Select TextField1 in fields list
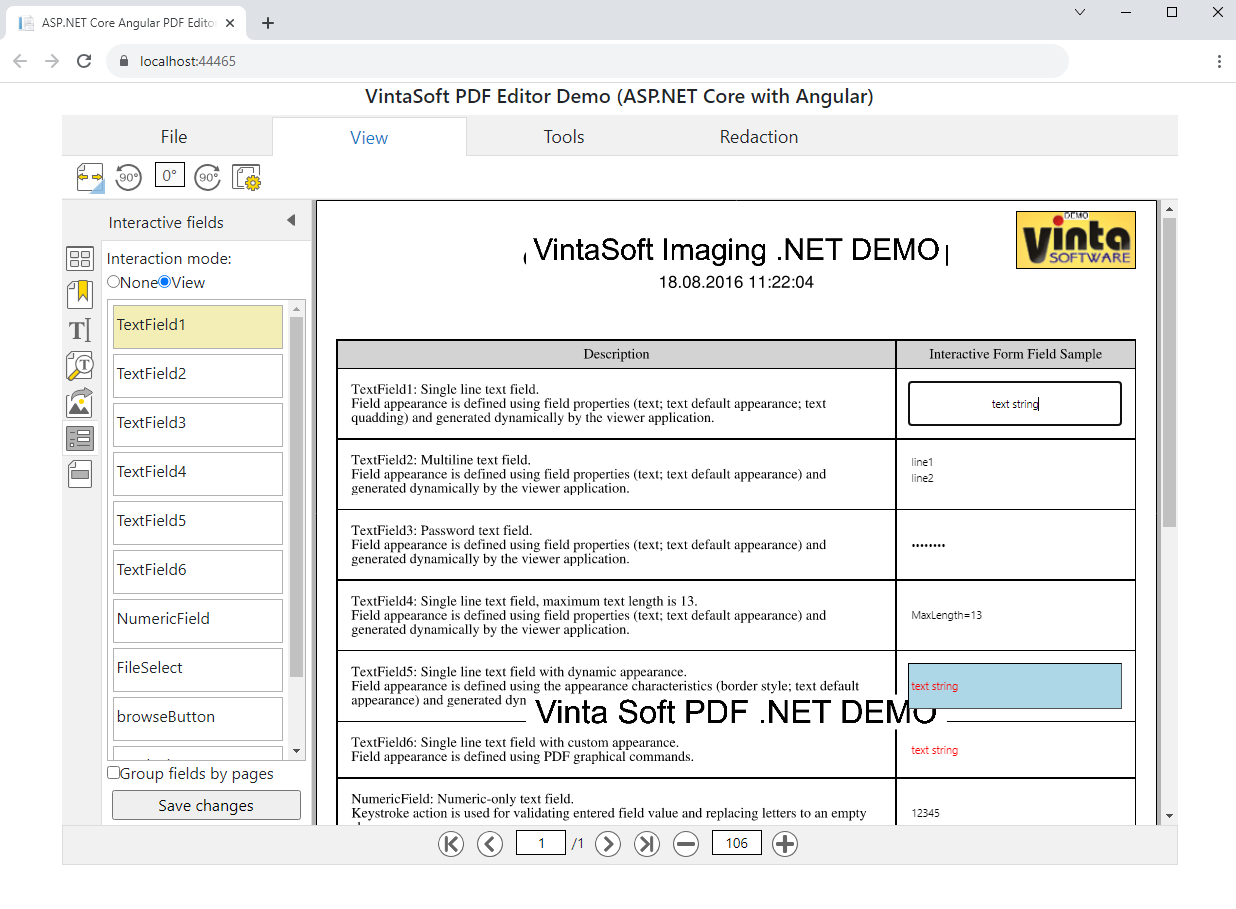 (198, 327)
